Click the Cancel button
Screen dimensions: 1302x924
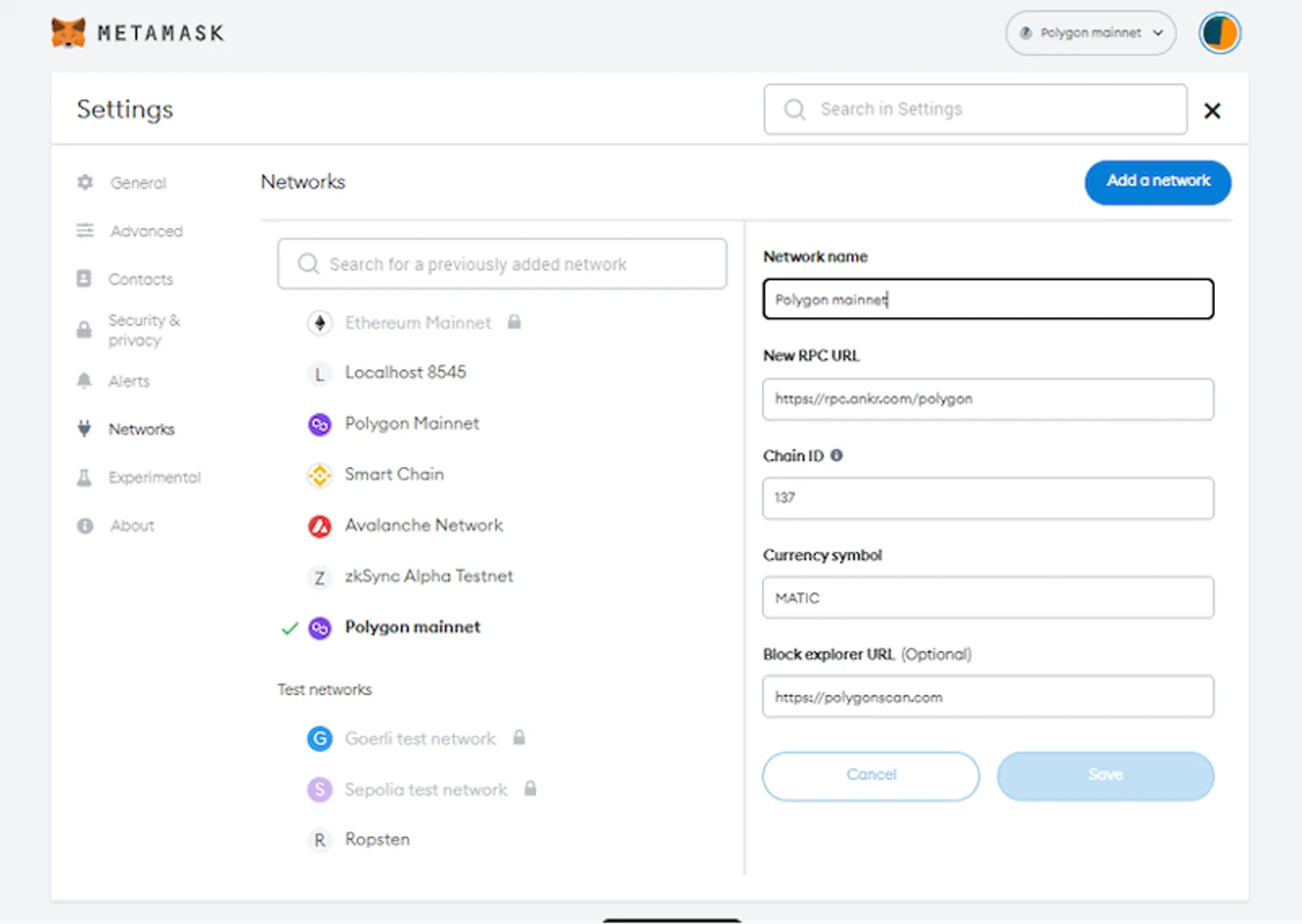(871, 776)
